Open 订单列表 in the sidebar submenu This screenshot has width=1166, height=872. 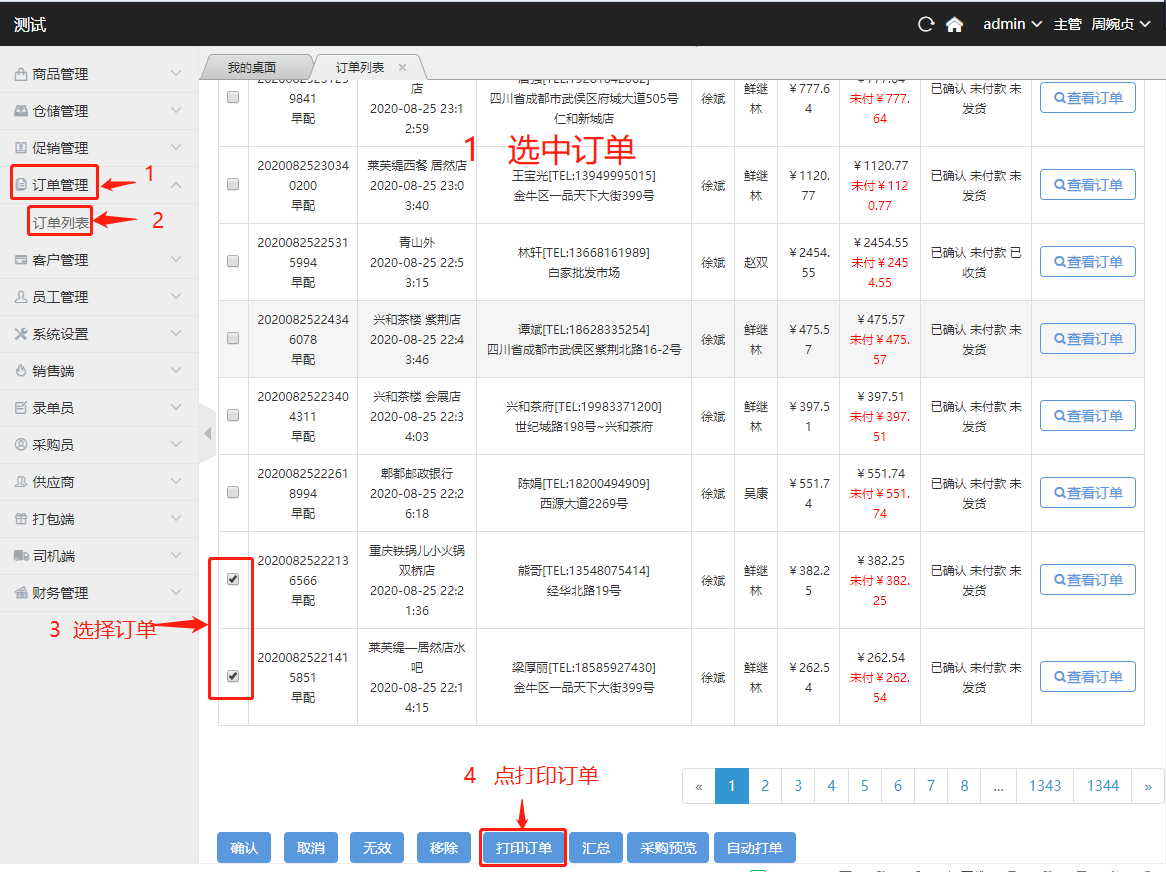[x=60, y=222]
